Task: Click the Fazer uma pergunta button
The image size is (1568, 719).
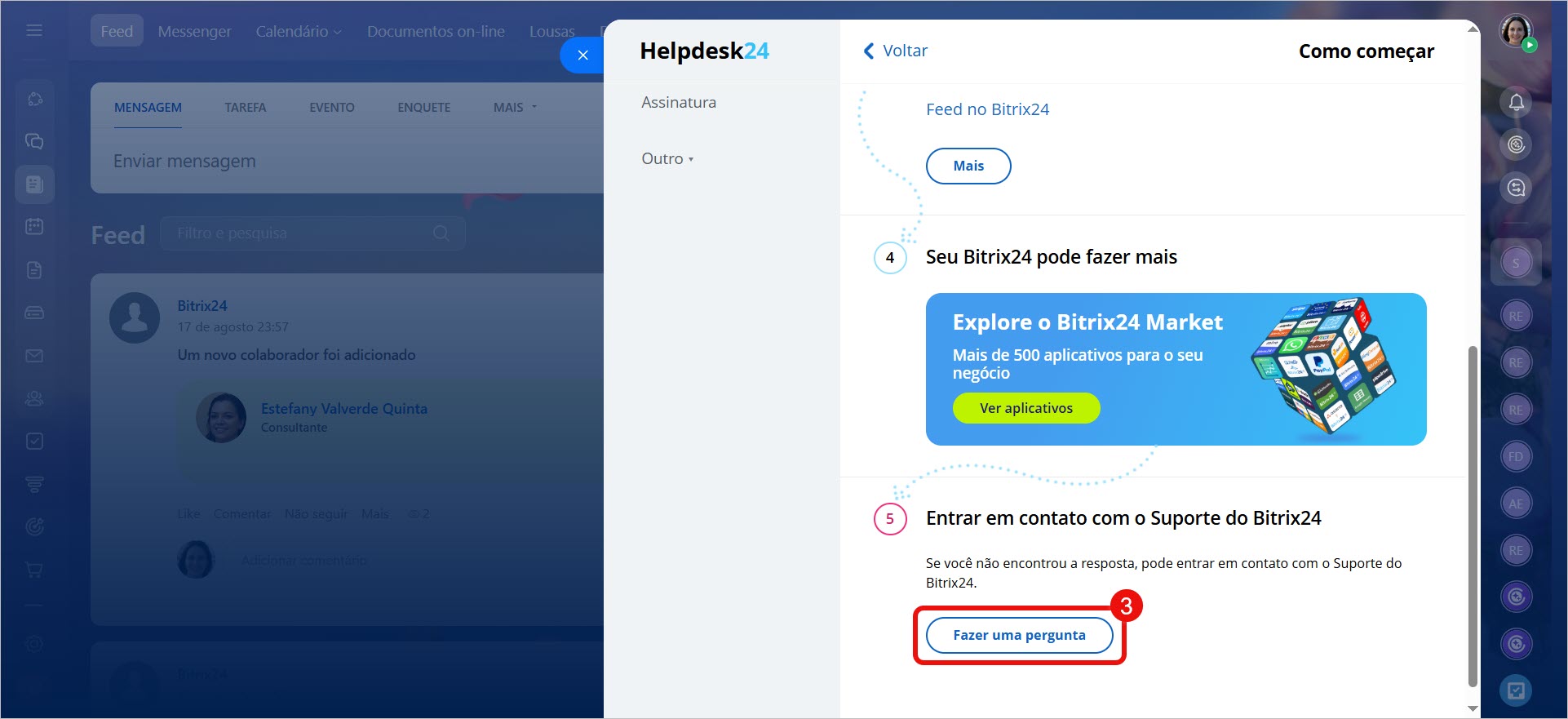Action: click(1020, 635)
